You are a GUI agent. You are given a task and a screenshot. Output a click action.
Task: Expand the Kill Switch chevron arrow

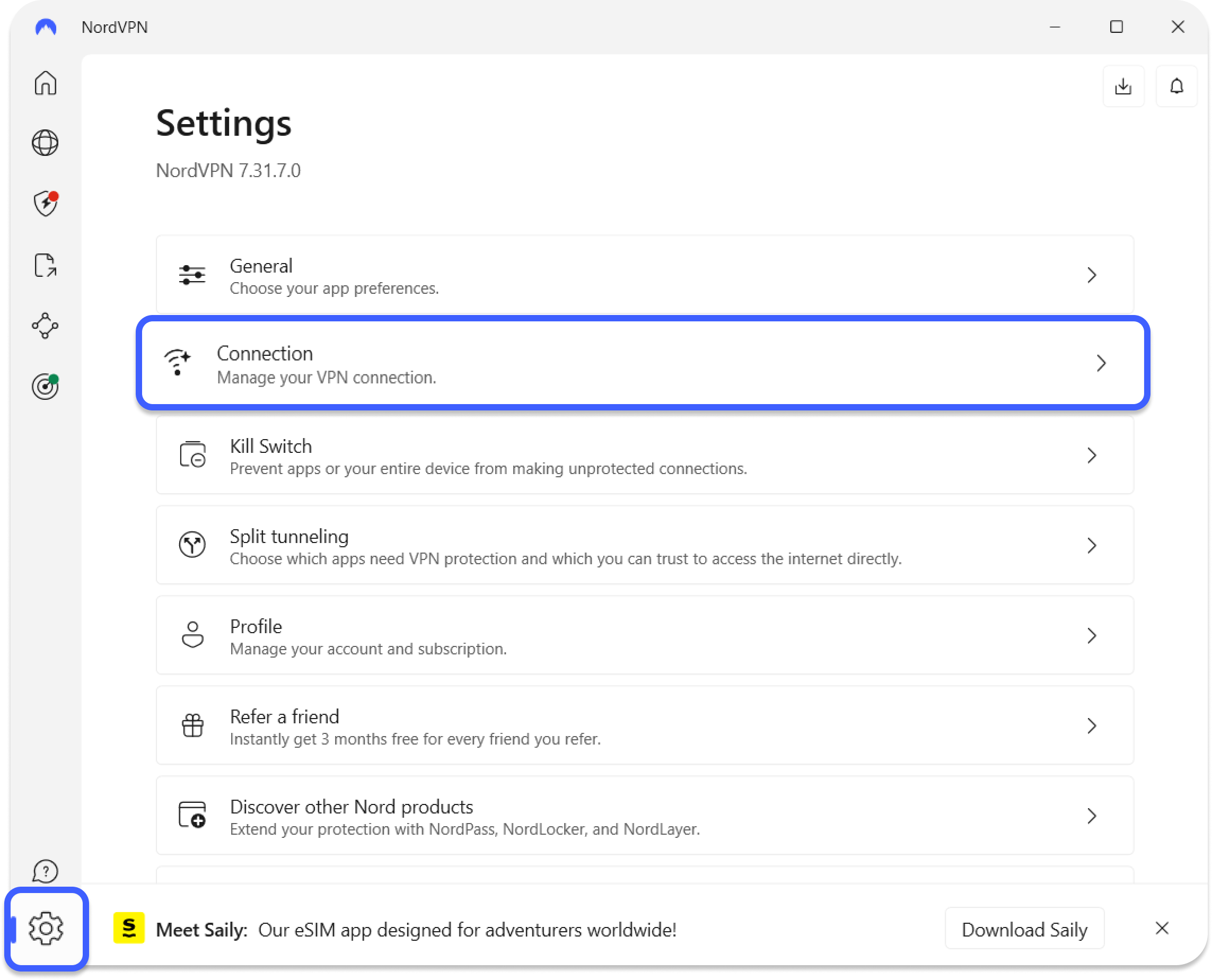[x=1091, y=456]
